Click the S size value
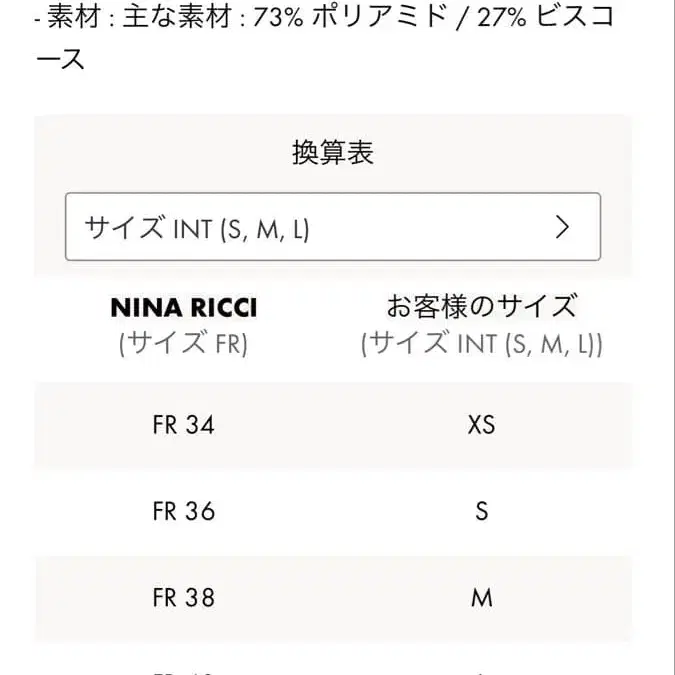This screenshot has height=675, width=675. click(x=482, y=511)
